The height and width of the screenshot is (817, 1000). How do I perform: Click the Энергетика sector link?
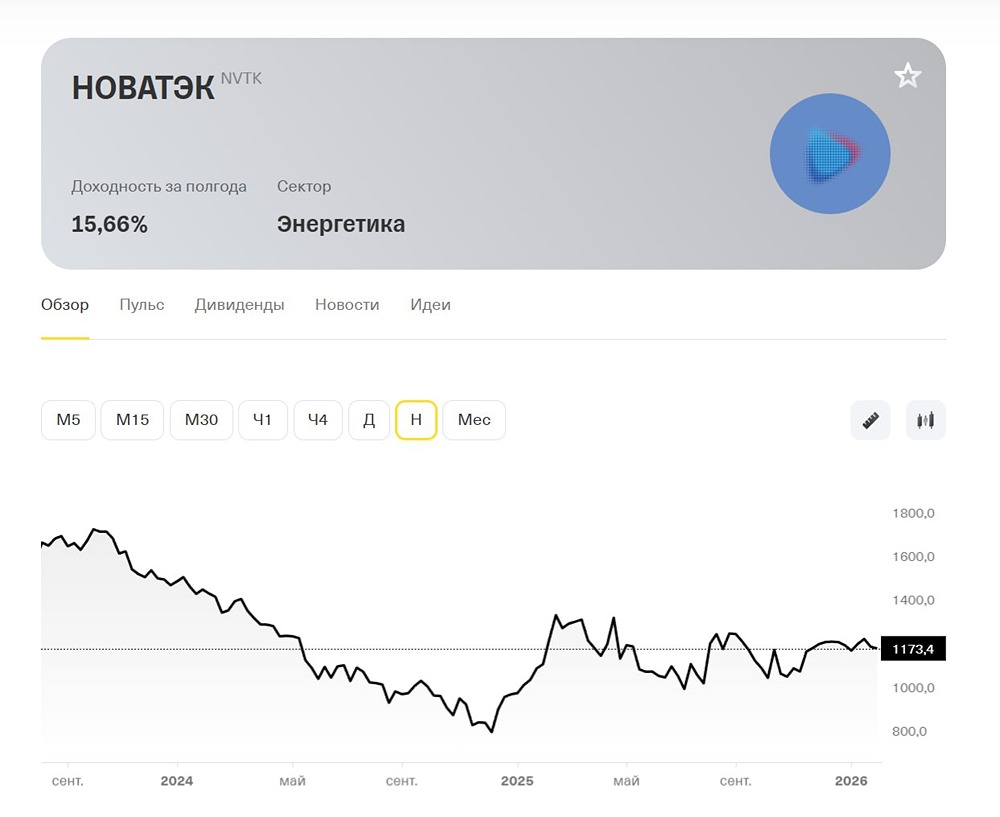[341, 224]
